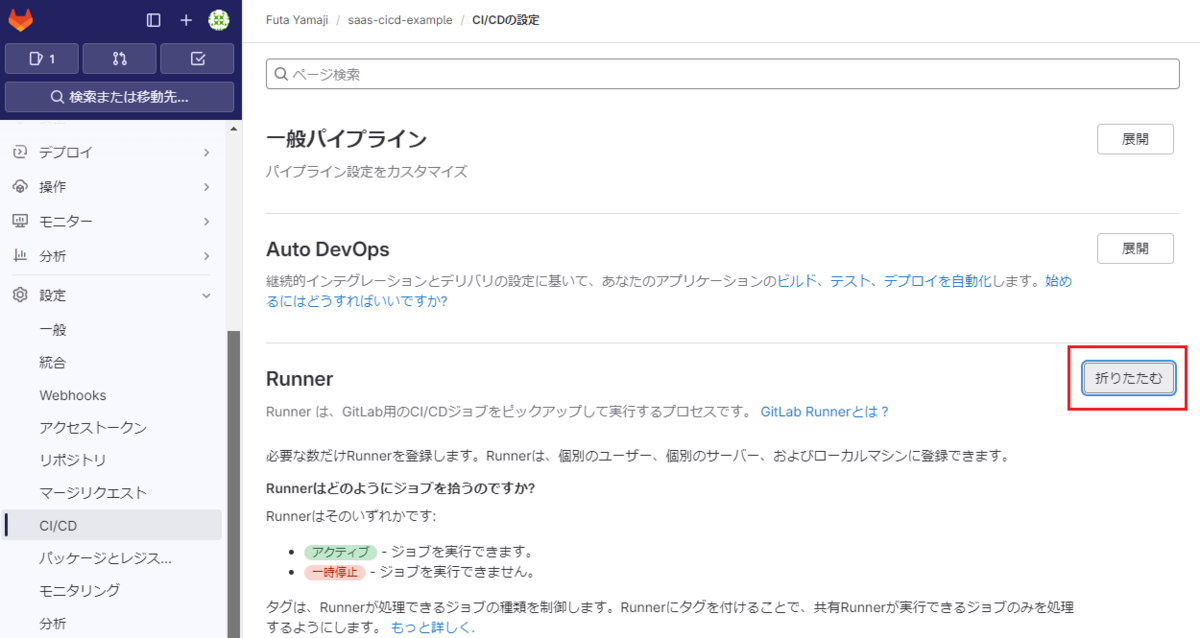1200x638 pixels.
Task: Open the user avatar menu
Action: 219,20
